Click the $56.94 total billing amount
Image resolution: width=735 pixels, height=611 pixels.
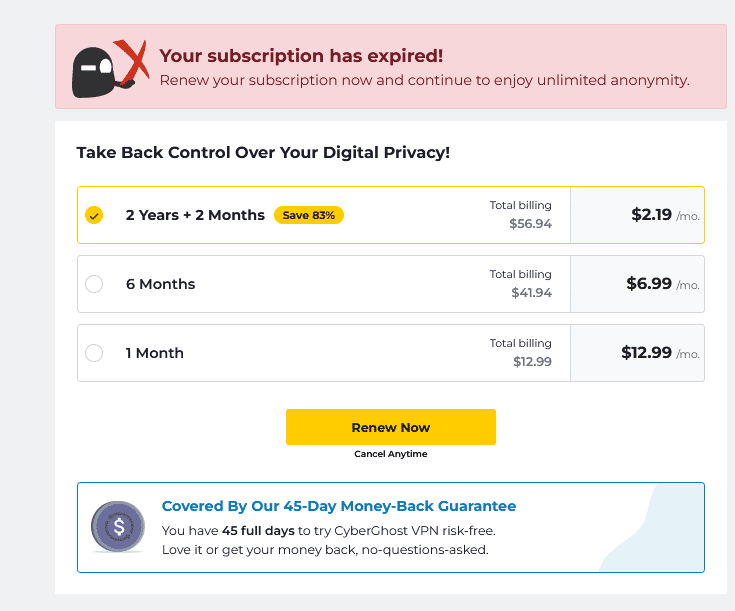pos(530,224)
